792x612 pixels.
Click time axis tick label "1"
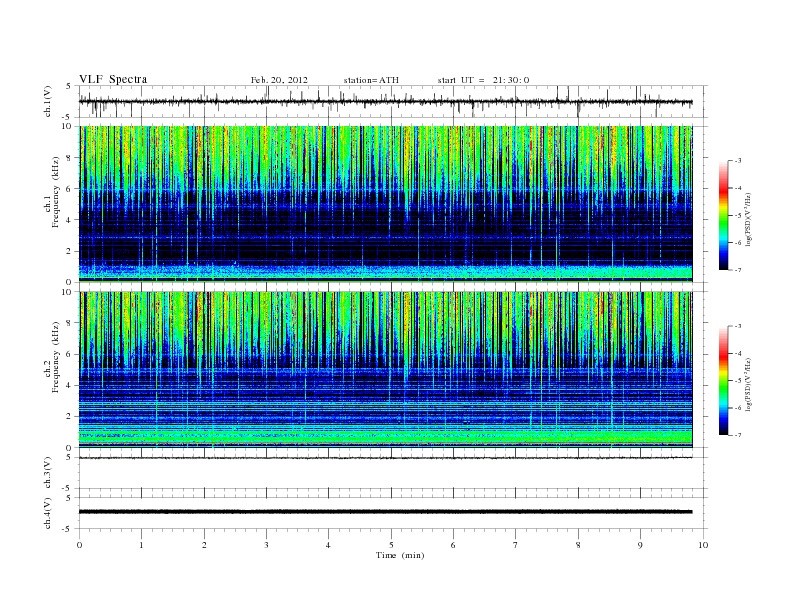pyautogui.click(x=141, y=545)
